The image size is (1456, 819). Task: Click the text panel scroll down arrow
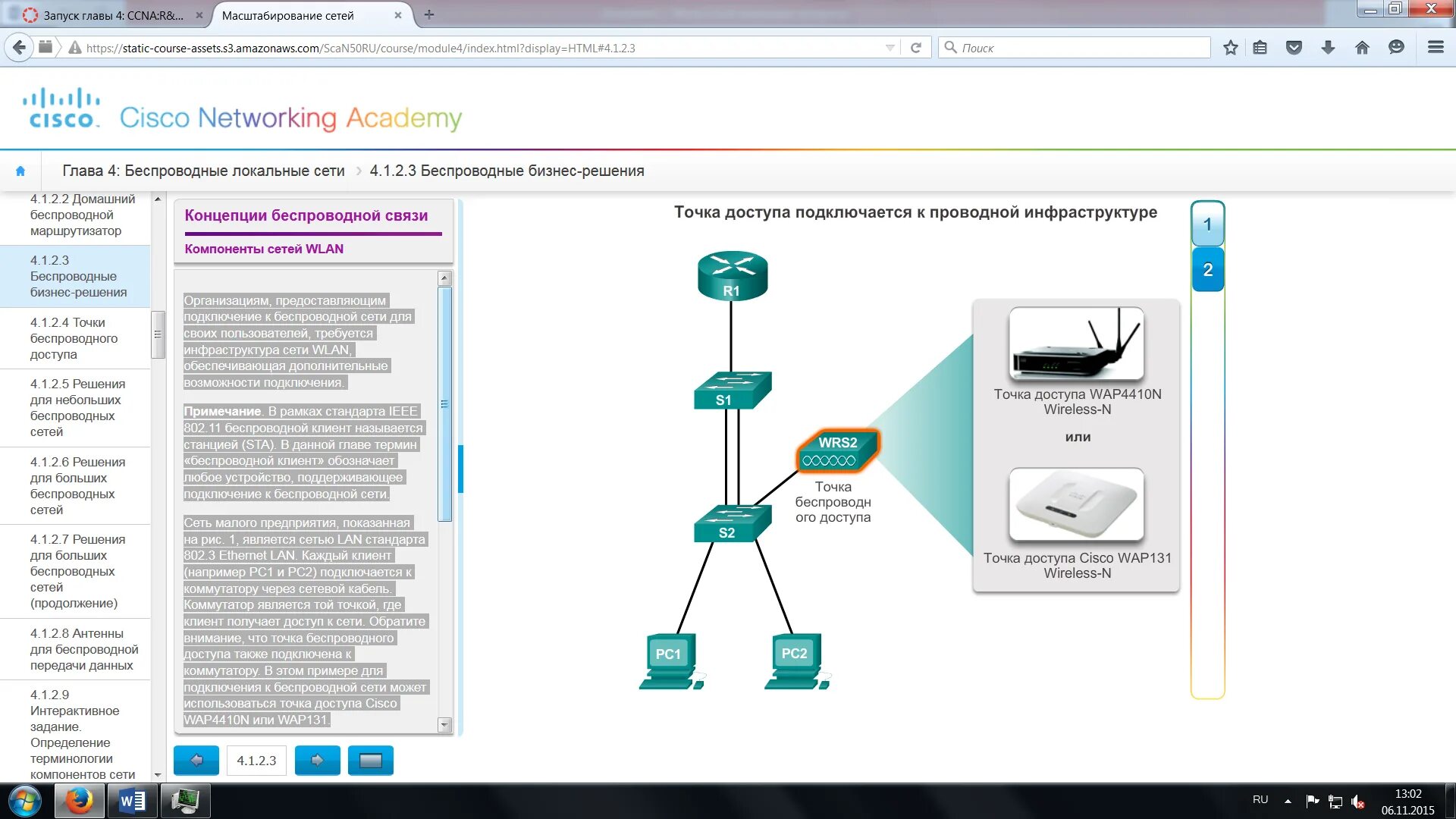click(445, 724)
